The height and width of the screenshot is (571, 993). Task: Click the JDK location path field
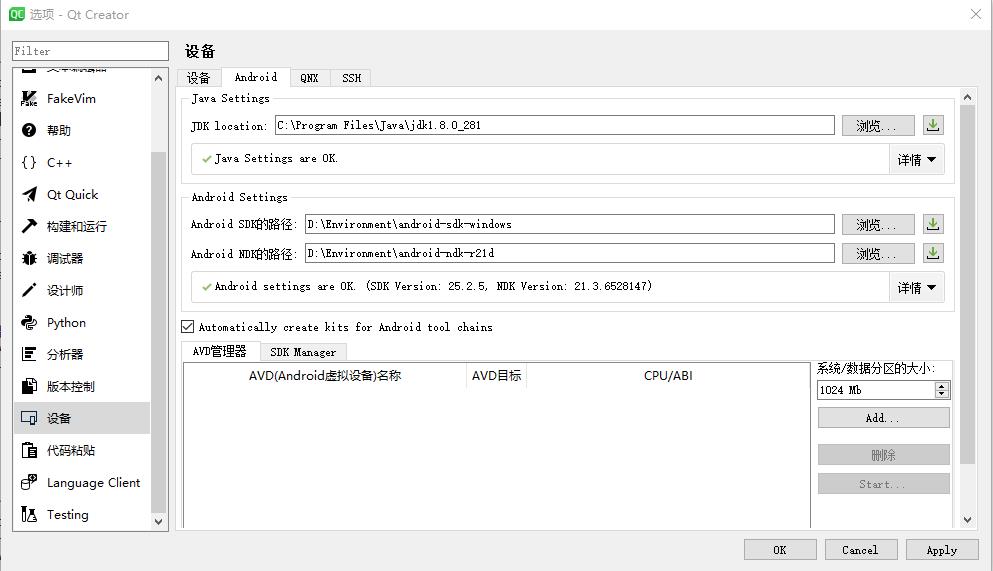pyautogui.click(x=555, y=125)
